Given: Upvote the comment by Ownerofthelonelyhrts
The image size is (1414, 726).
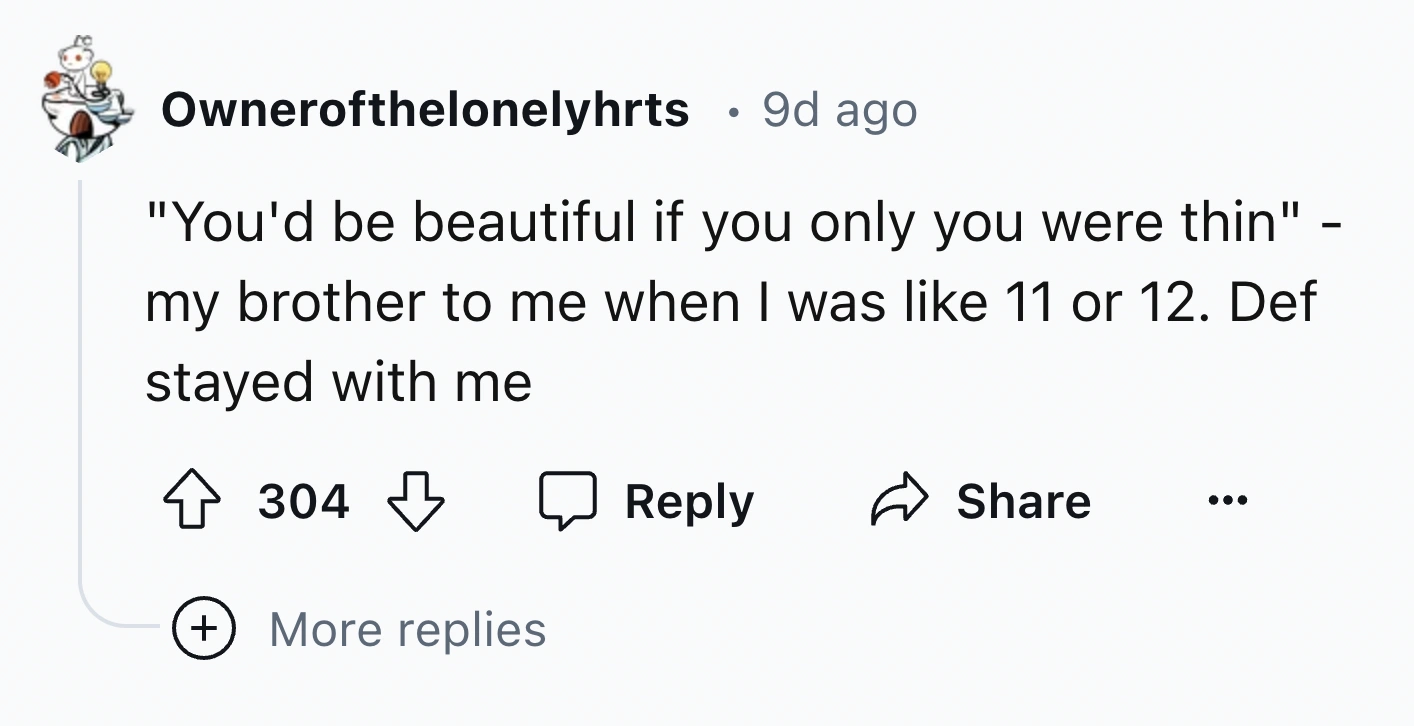Looking at the screenshot, I should click(x=192, y=502).
